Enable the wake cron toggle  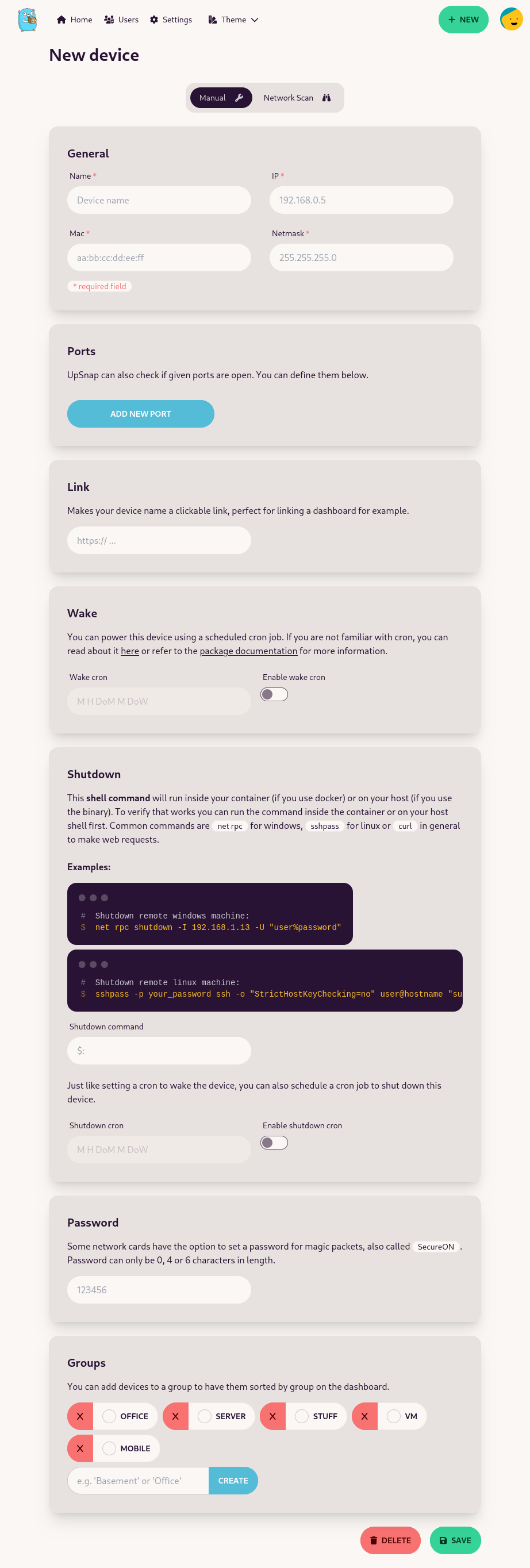coord(274,694)
